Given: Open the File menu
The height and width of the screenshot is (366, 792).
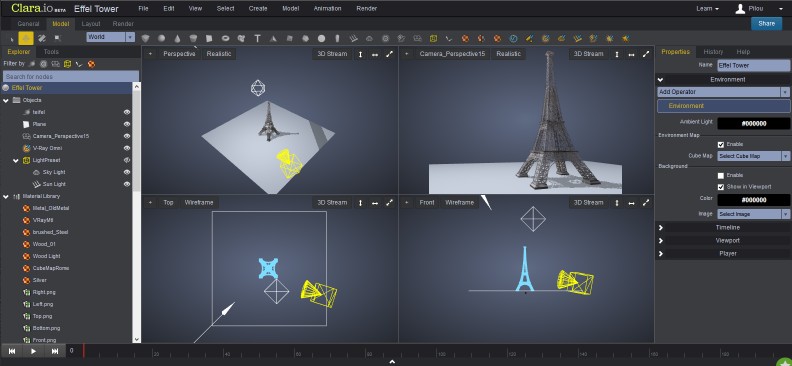Looking at the screenshot, I should [x=143, y=9].
